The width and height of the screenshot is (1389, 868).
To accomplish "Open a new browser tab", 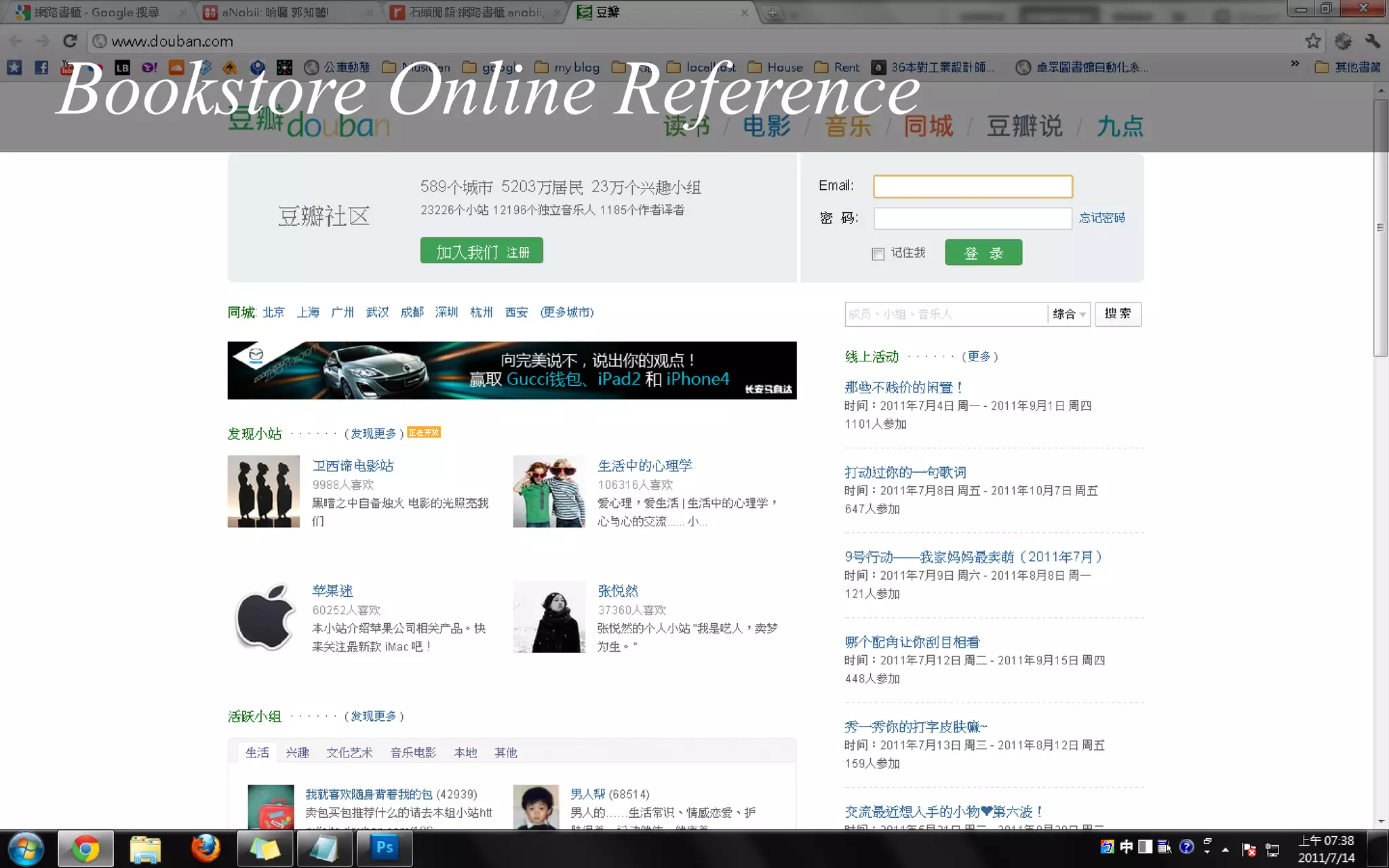I will (772, 13).
